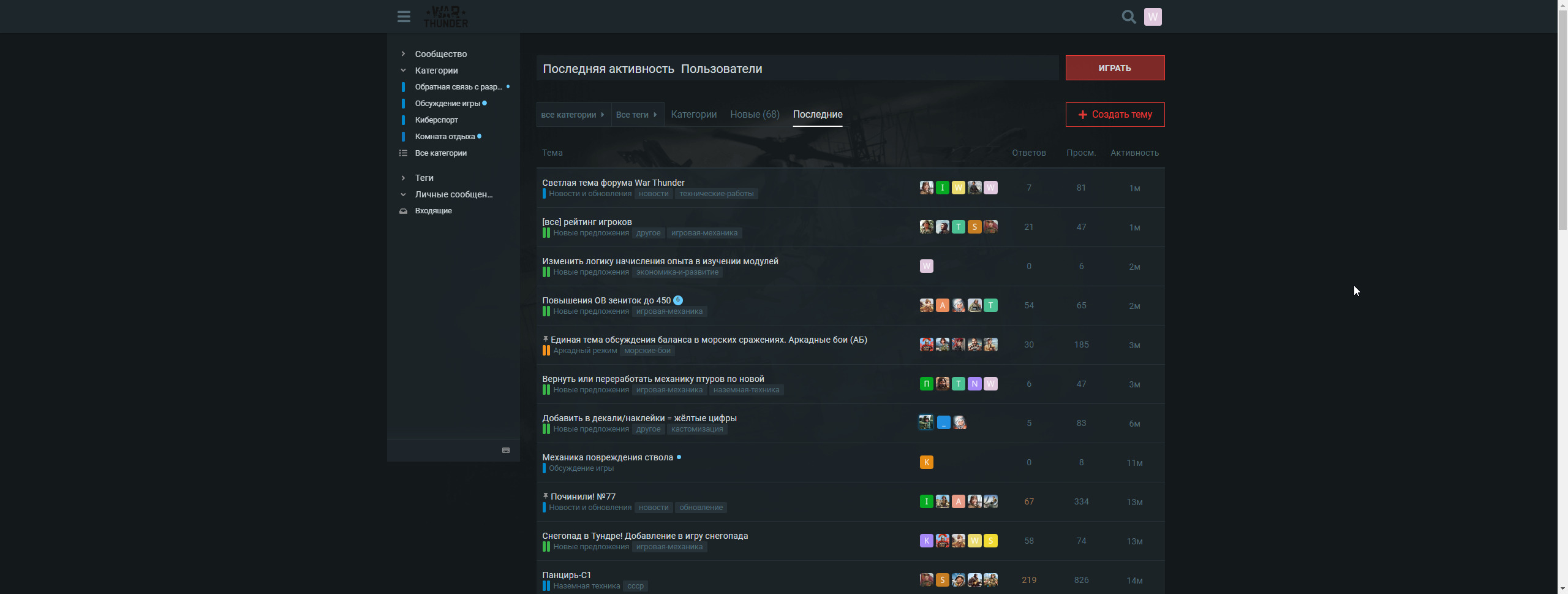Open the hamburger sidebar menu
The height and width of the screenshot is (594, 1568).
coord(404,17)
